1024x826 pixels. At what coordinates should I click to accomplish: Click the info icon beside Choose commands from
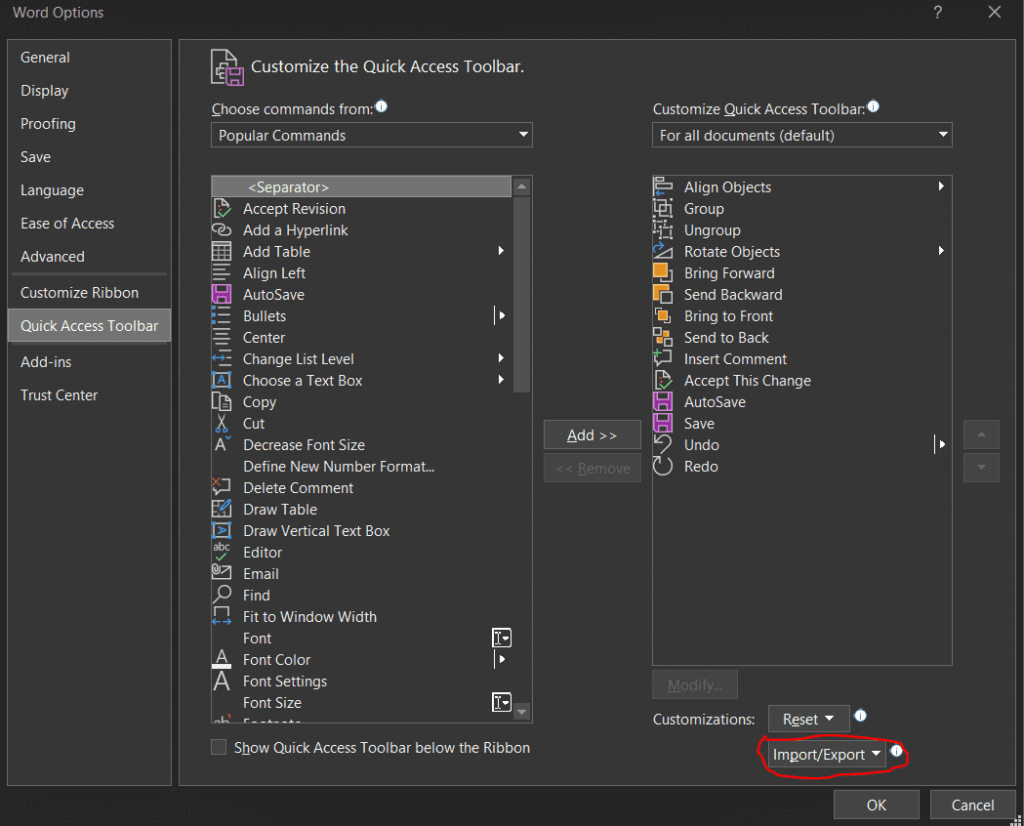coord(381,106)
